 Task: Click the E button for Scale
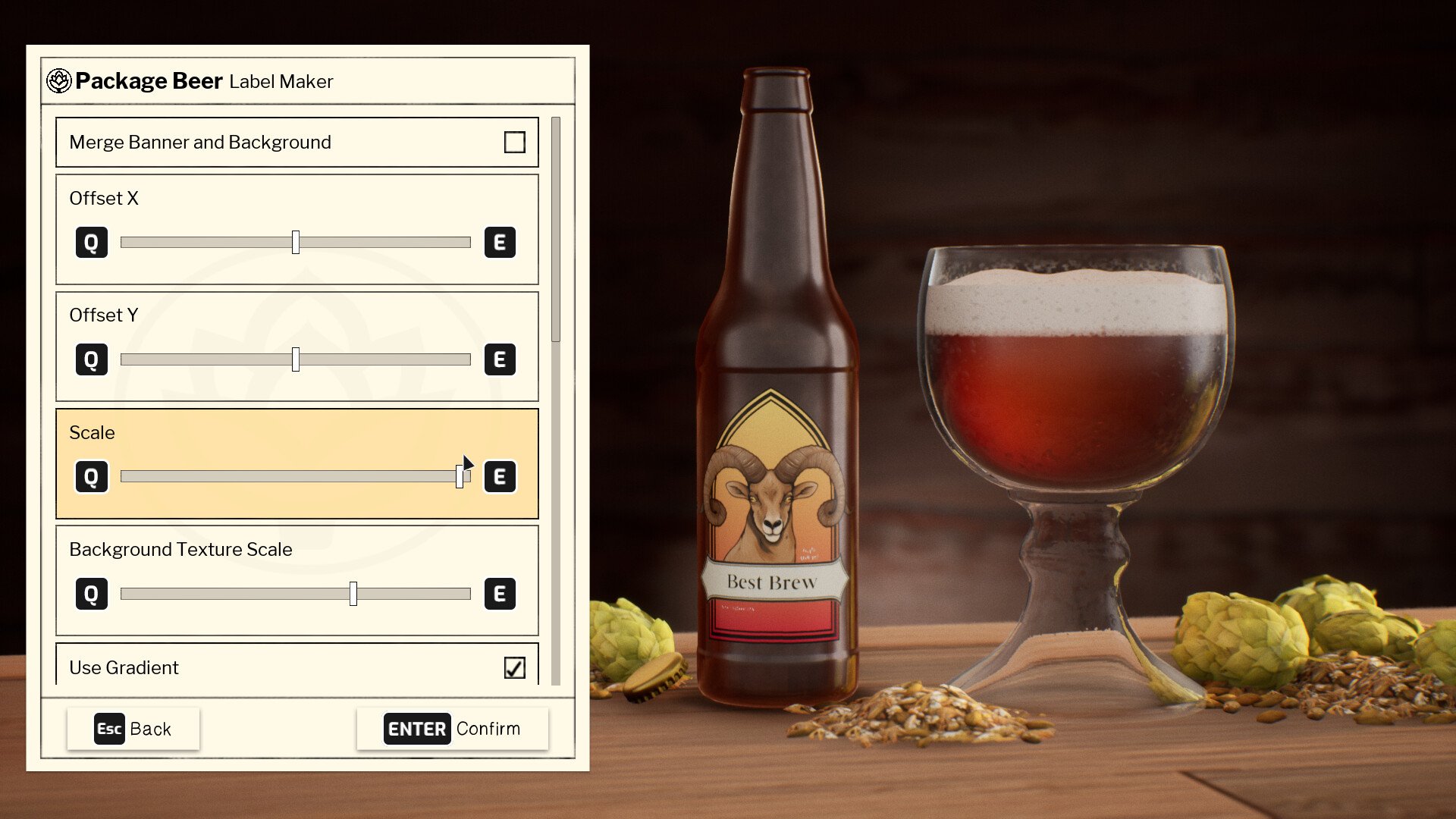pos(499,476)
